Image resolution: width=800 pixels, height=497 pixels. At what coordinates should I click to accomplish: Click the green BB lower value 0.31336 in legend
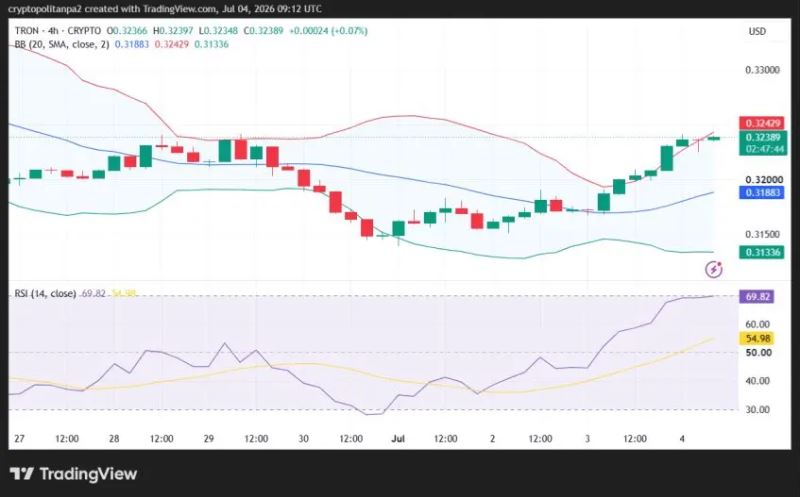[211, 44]
